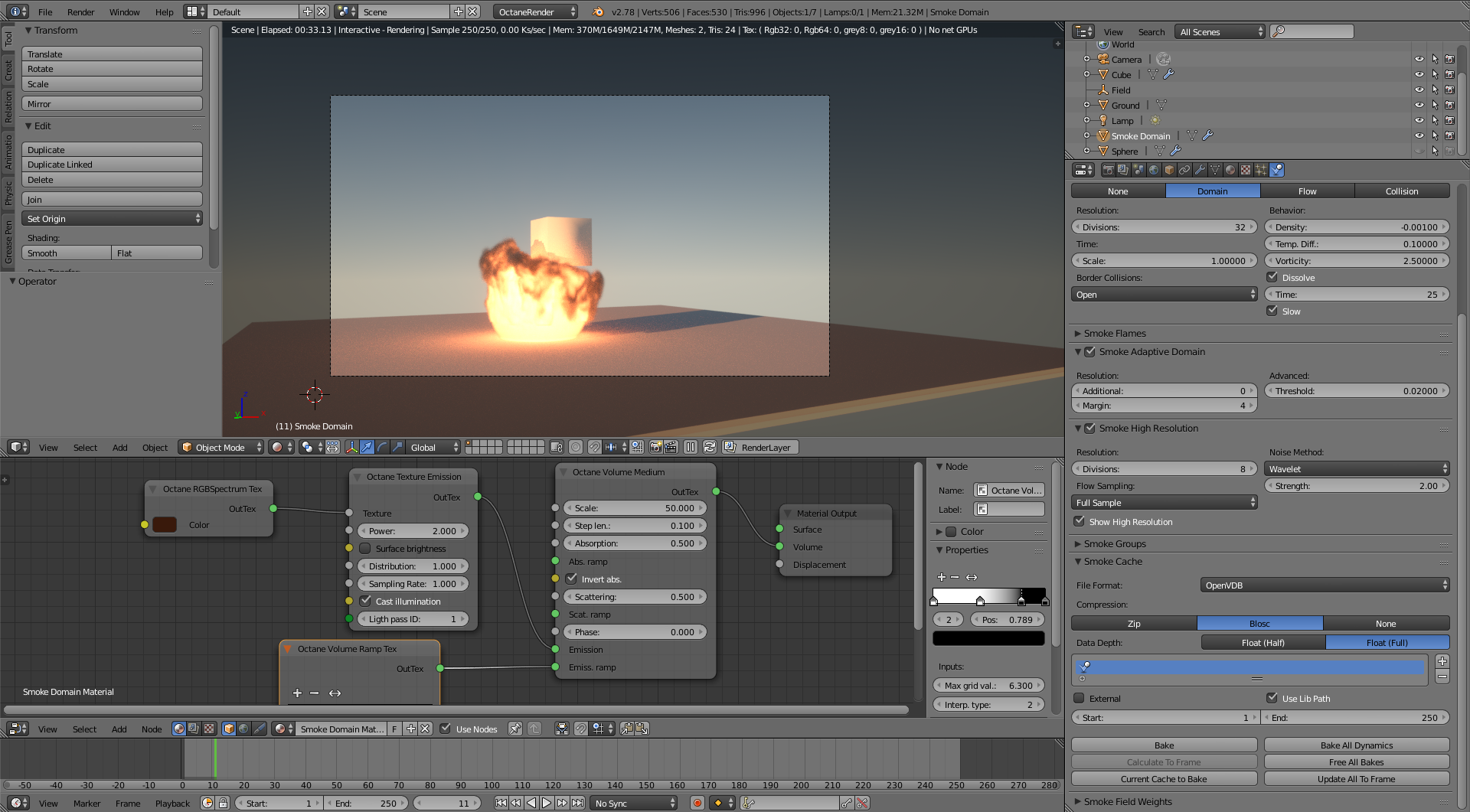Click the auto-keyframe record button
This screenshot has height=812, width=1470.
[x=697, y=803]
